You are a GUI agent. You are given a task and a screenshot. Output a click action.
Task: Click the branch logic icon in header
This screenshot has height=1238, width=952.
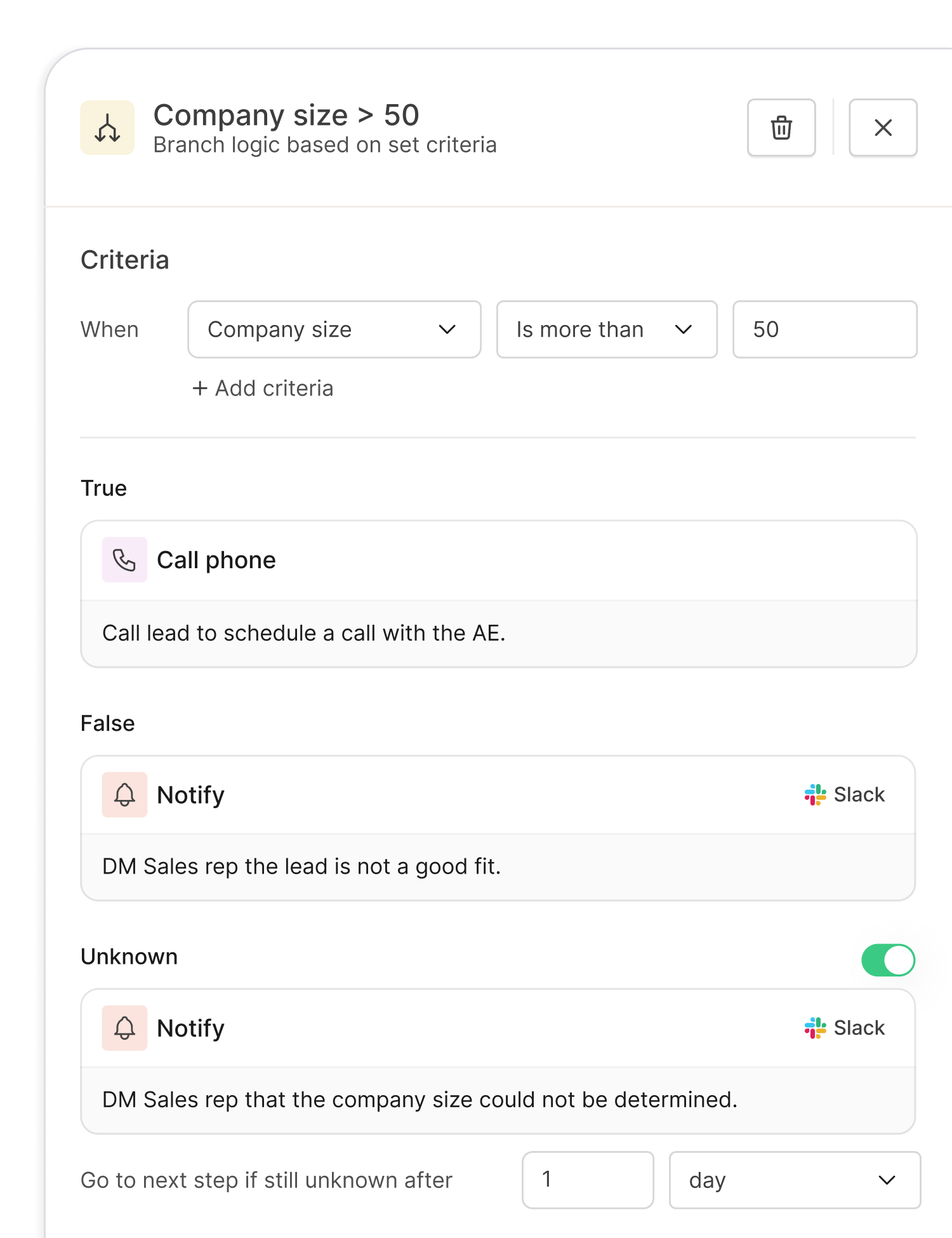[x=107, y=128]
